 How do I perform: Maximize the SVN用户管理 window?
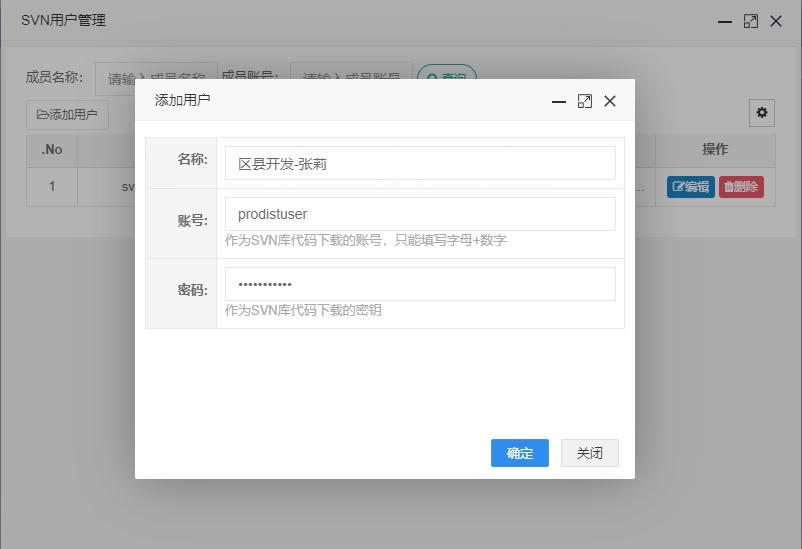pos(751,21)
